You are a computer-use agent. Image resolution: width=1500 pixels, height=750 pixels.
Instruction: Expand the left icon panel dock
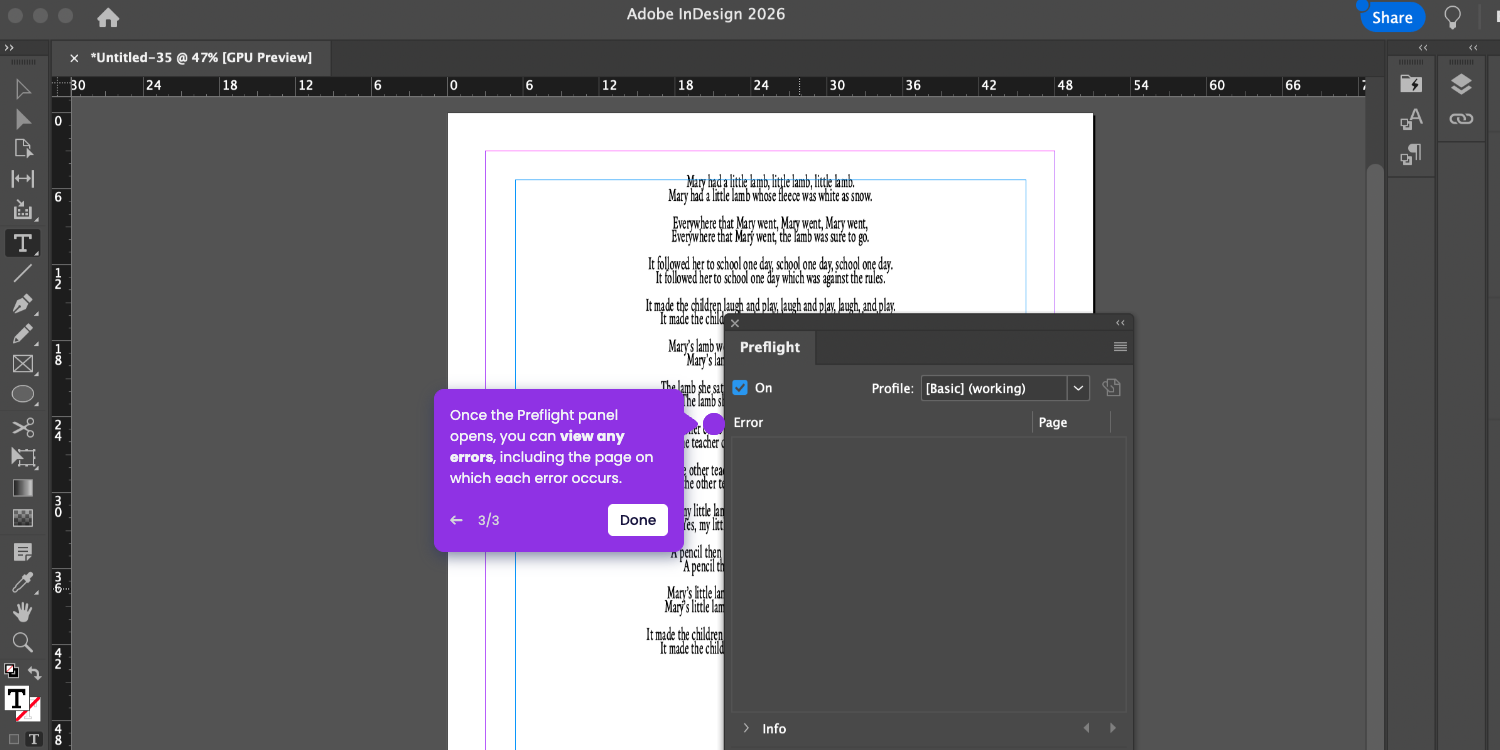1422,48
